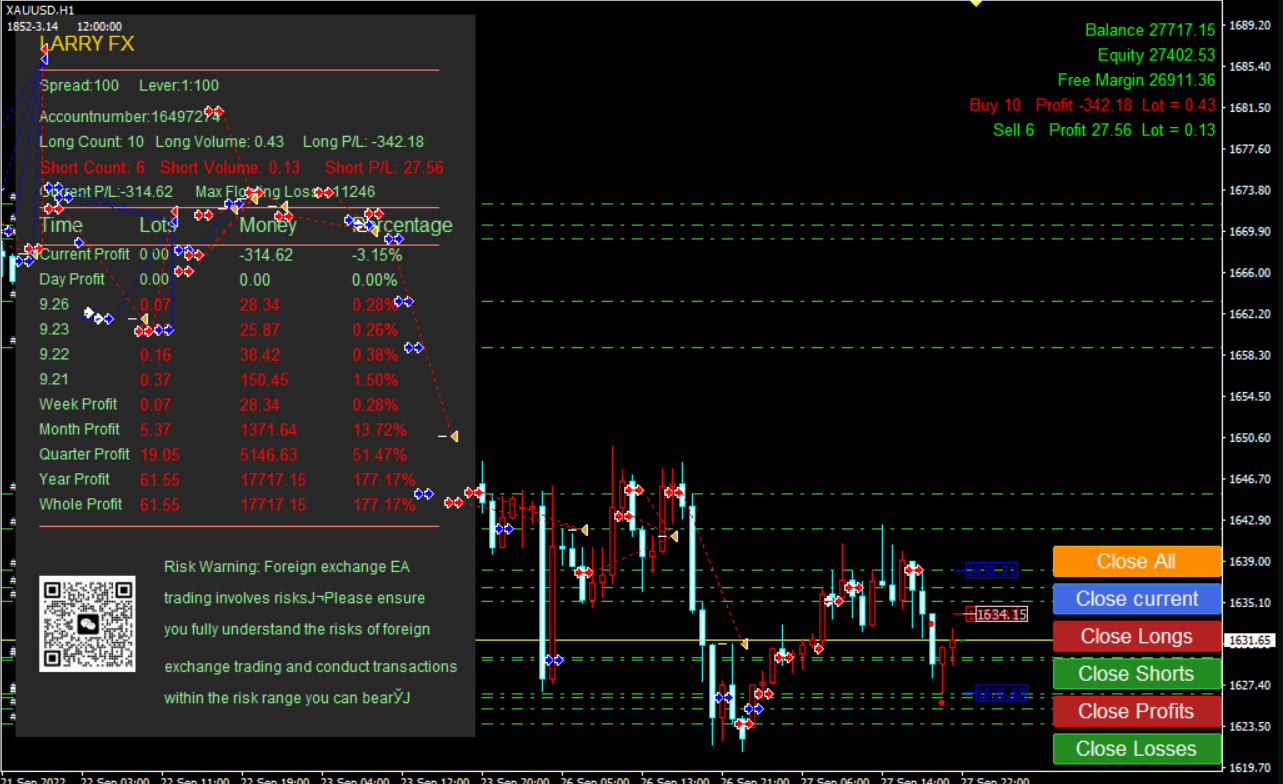
Task: Click the orange Close All button
Action: 1136,562
